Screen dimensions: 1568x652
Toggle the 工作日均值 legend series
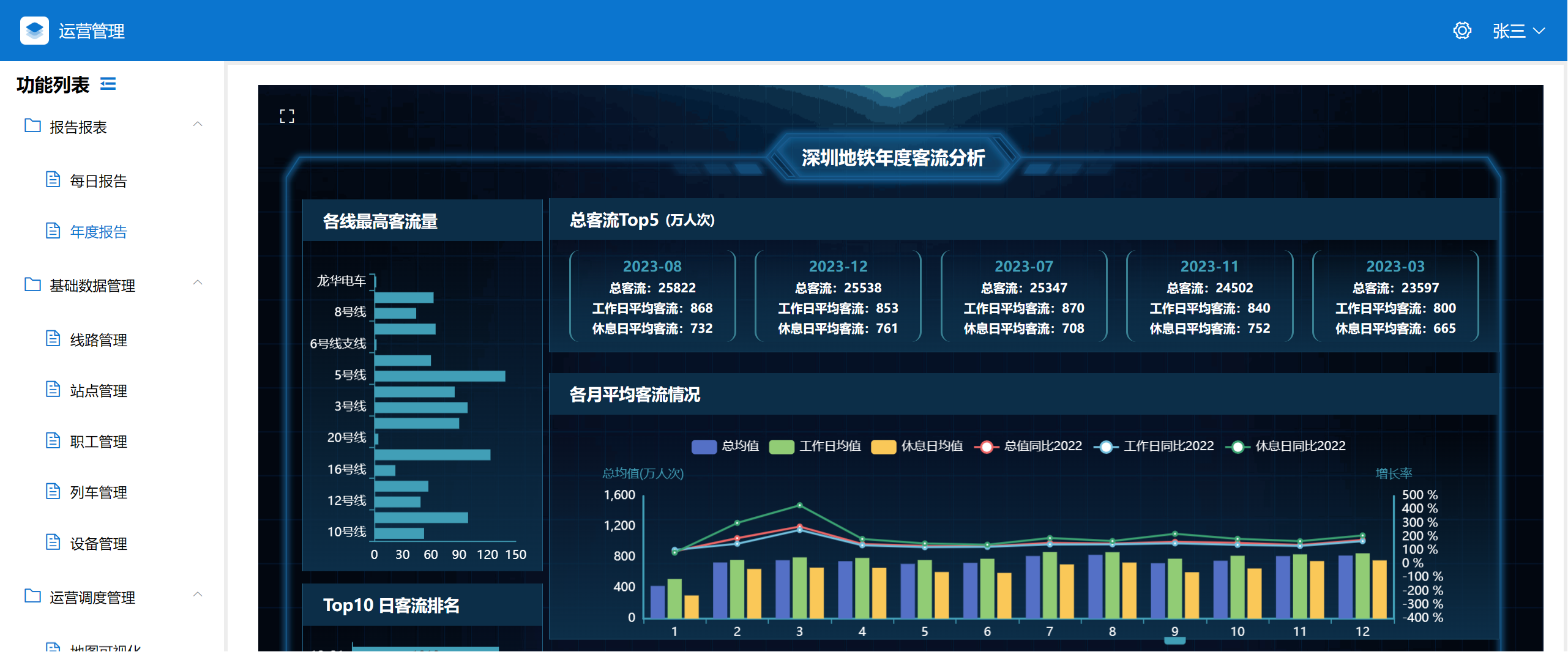[x=815, y=446]
